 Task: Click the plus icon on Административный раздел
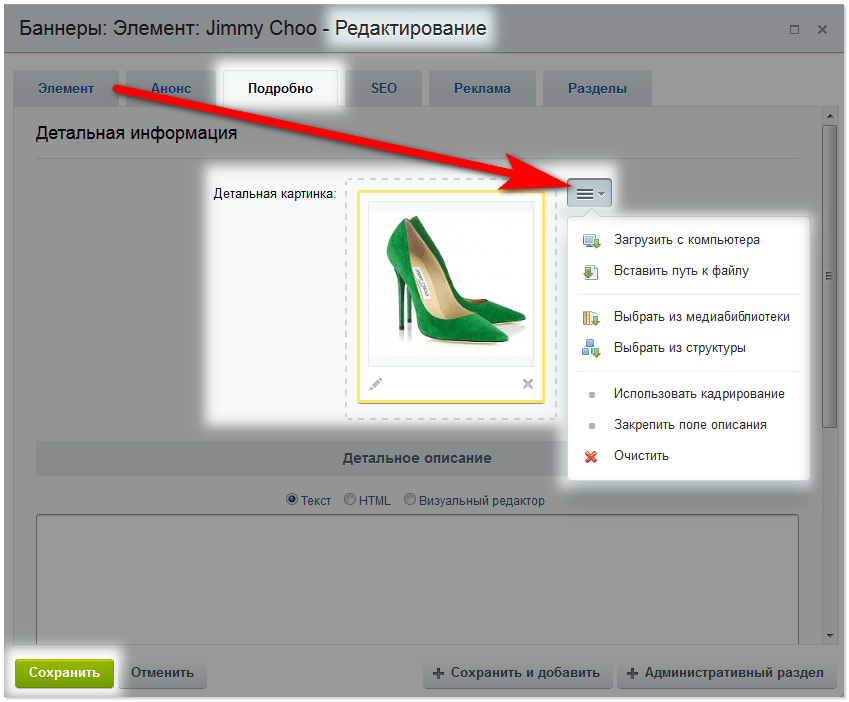(x=632, y=673)
